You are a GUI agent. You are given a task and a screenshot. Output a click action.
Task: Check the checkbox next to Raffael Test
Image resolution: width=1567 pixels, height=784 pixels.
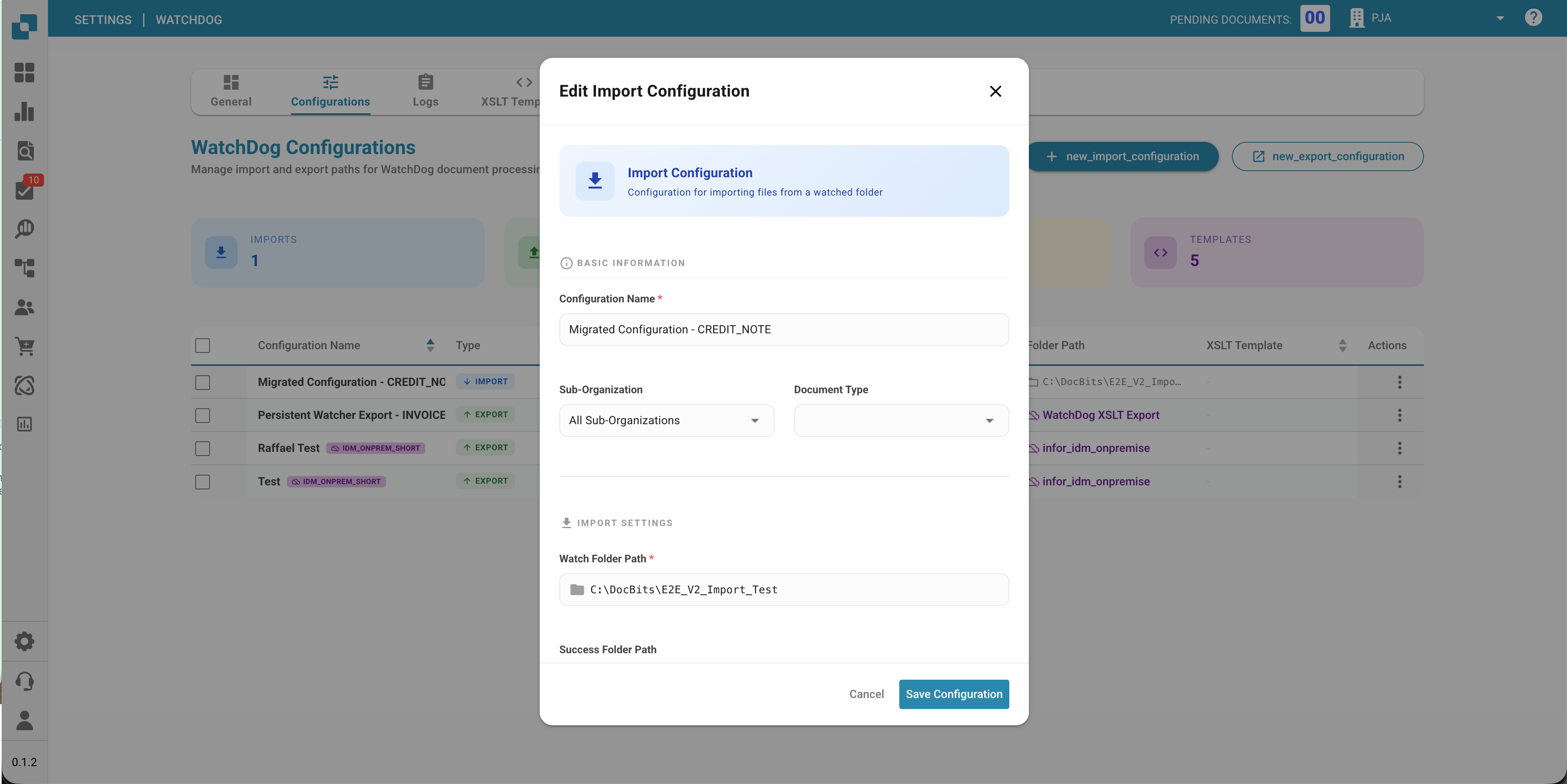pyautogui.click(x=203, y=449)
